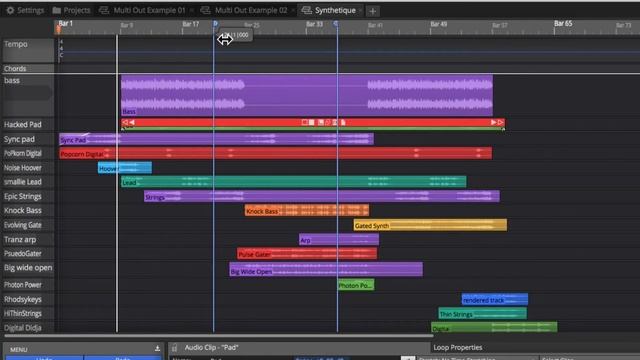Select the smallie Lead track header

pyautogui.click(x=28, y=182)
